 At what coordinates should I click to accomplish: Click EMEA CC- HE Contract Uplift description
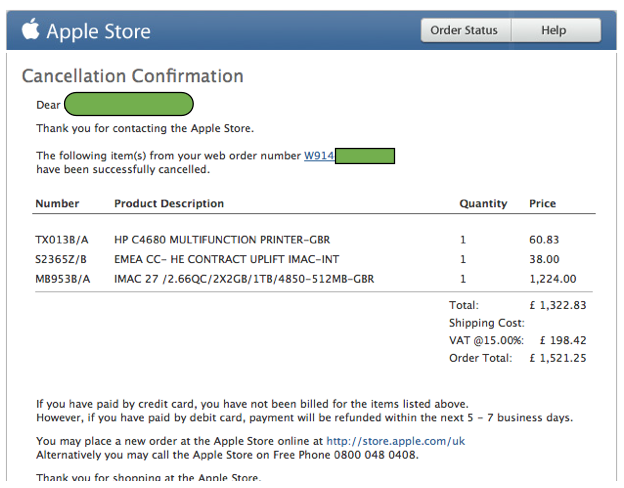click(226, 260)
